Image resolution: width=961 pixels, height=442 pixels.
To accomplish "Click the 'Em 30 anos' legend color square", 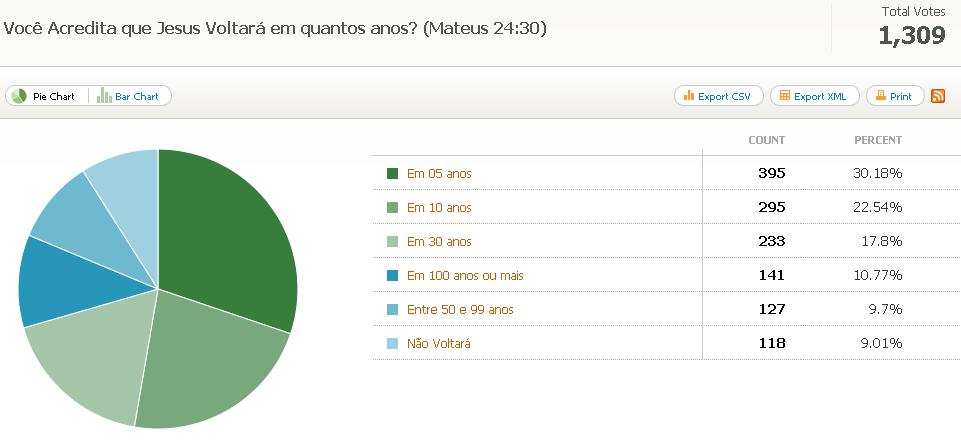I will point(392,242).
